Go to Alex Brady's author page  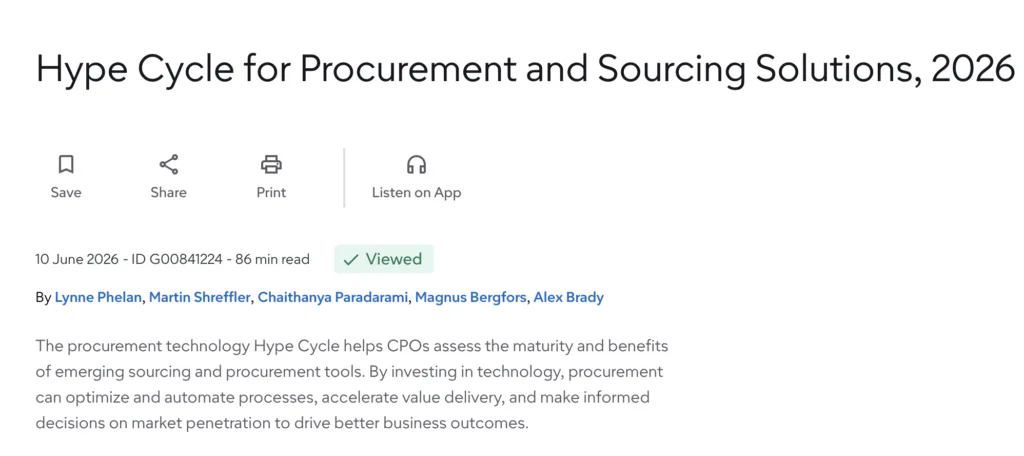(x=568, y=298)
